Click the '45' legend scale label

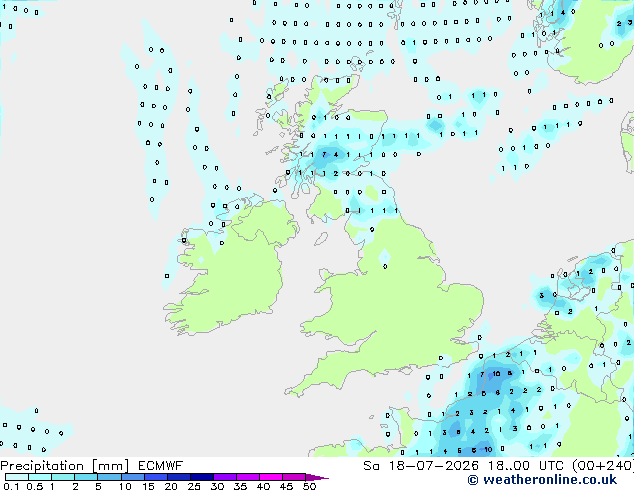click(x=286, y=486)
